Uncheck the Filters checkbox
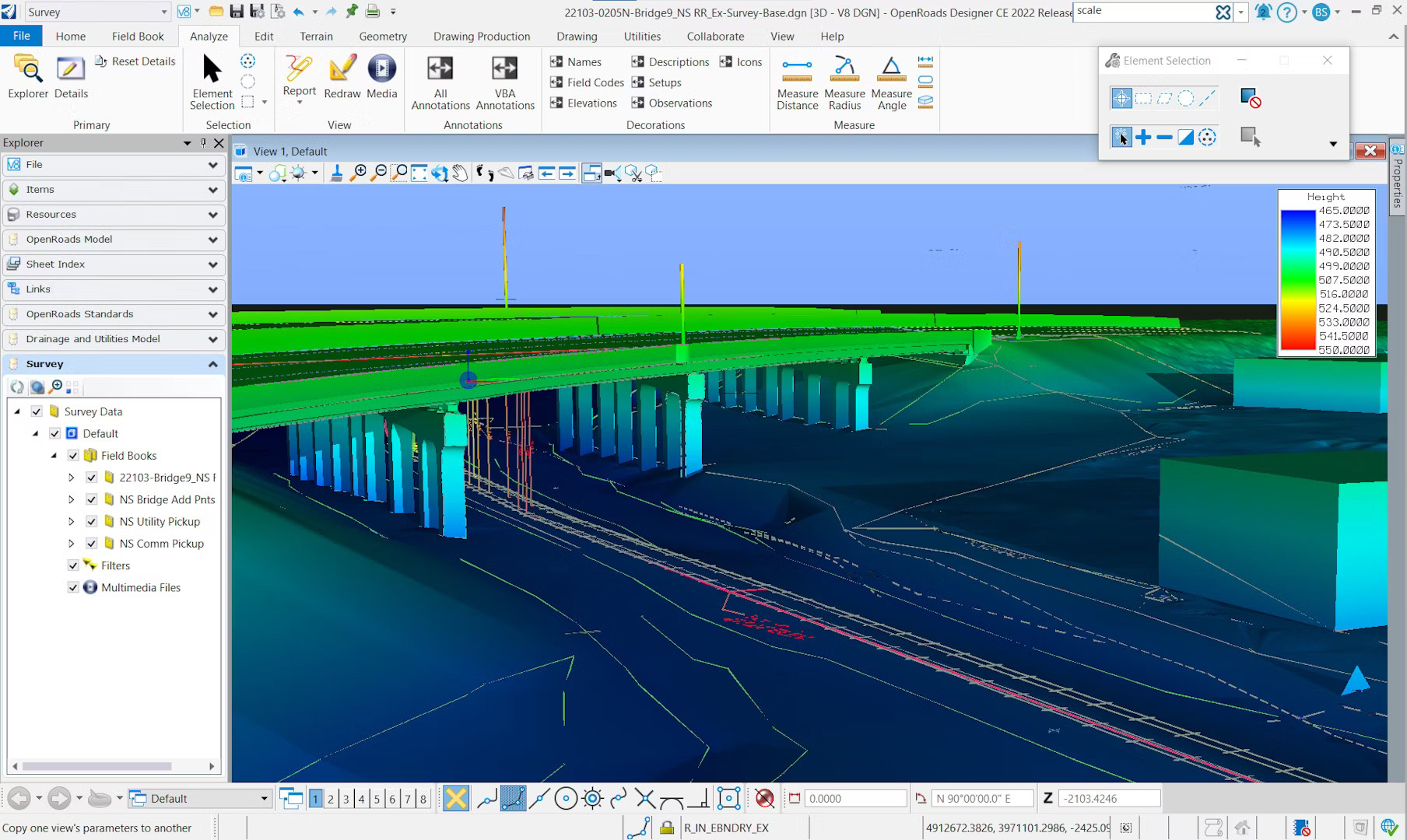Image resolution: width=1407 pixels, height=840 pixels. (x=73, y=566)
